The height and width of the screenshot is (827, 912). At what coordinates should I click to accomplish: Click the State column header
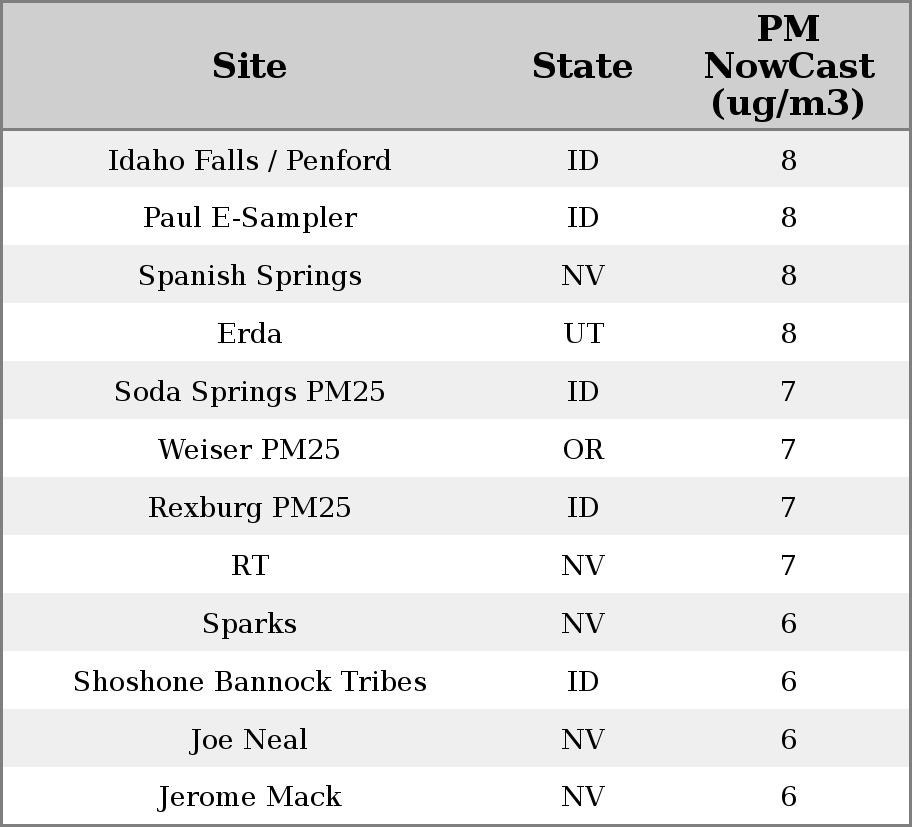tap(582, 66)
